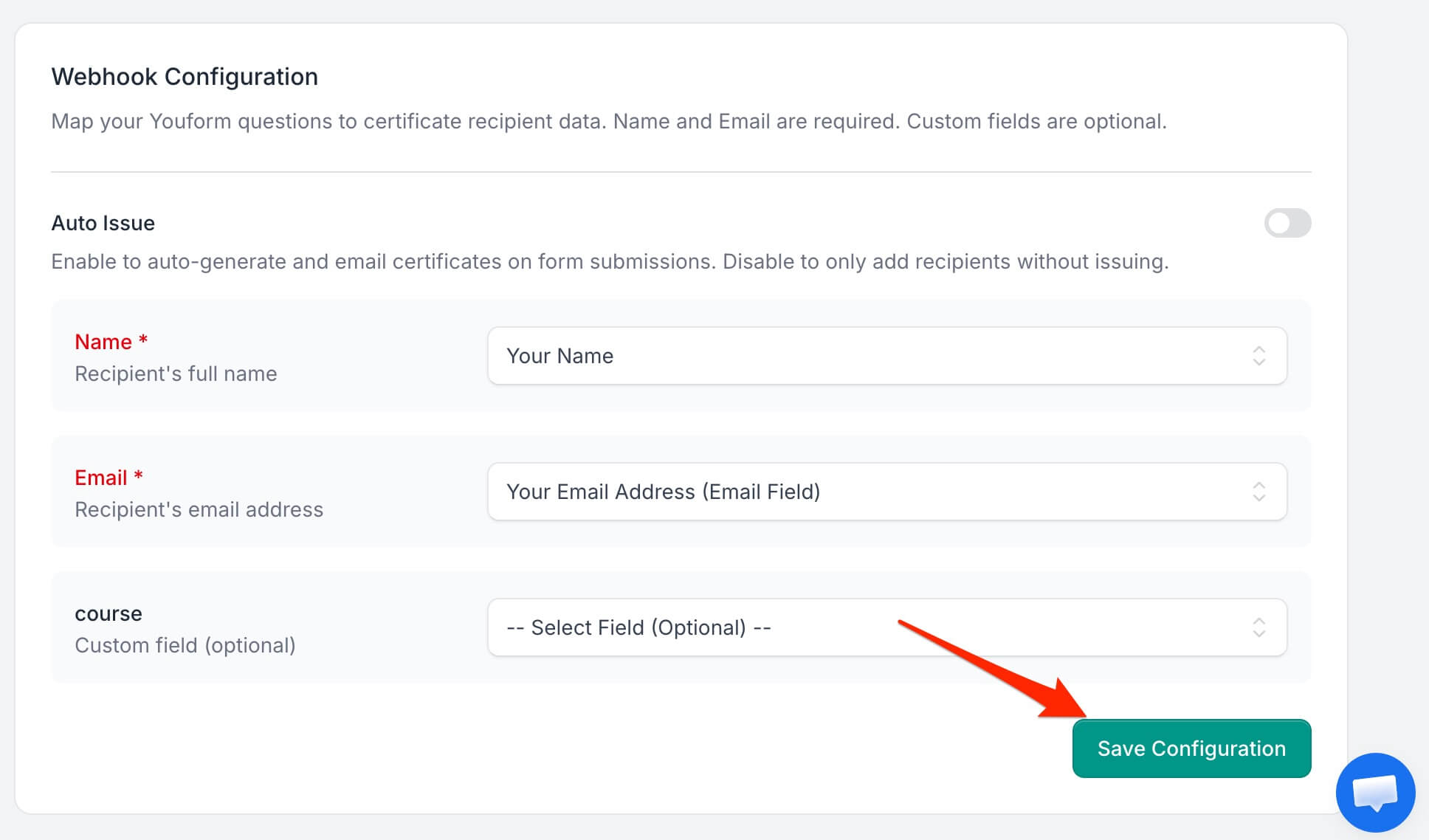Click the "Custom field (optional)" helper text

pyautogui.click(x=185, y=645)
